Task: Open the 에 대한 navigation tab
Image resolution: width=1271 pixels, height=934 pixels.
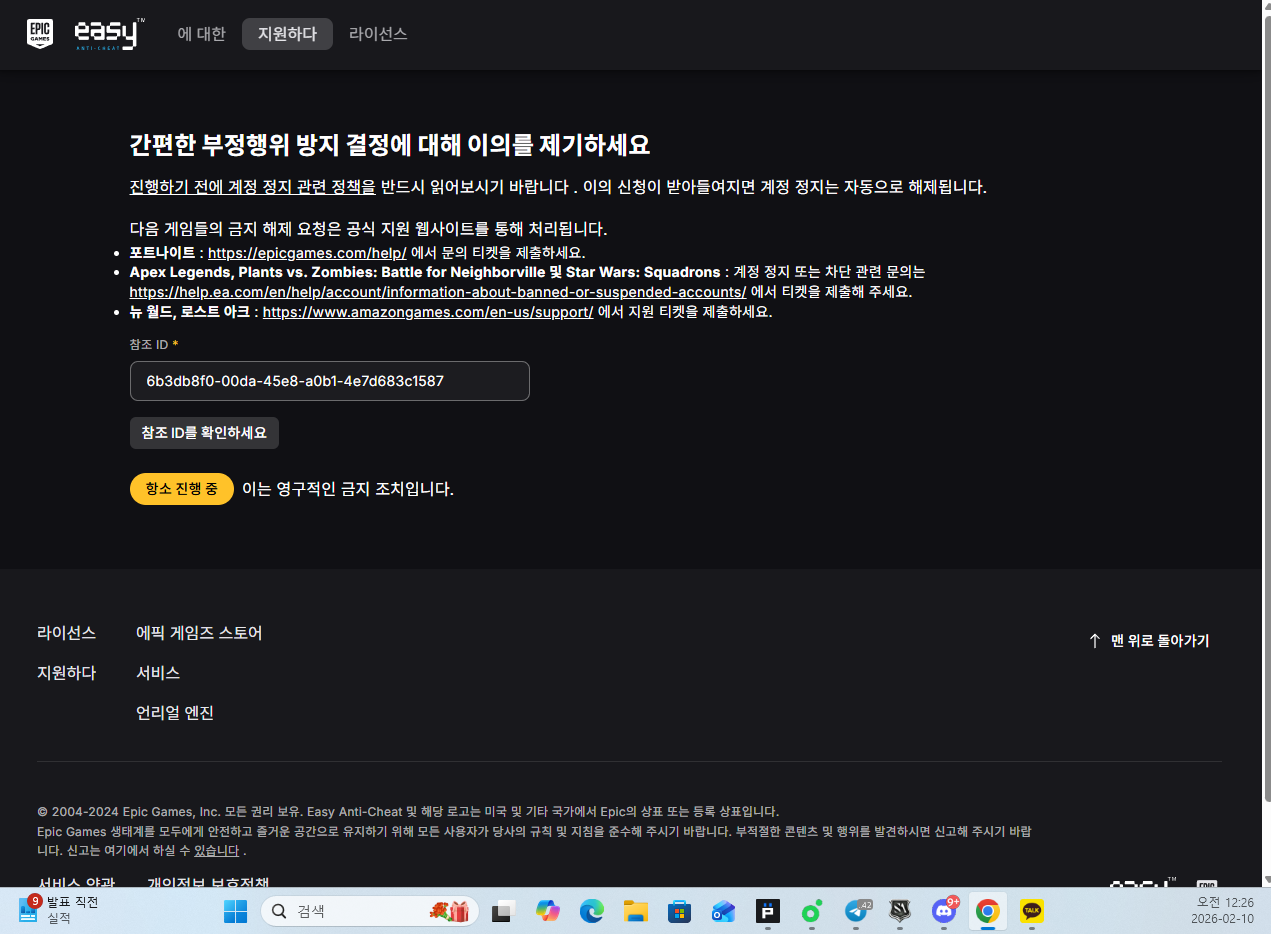Action: tap(202, 34)
